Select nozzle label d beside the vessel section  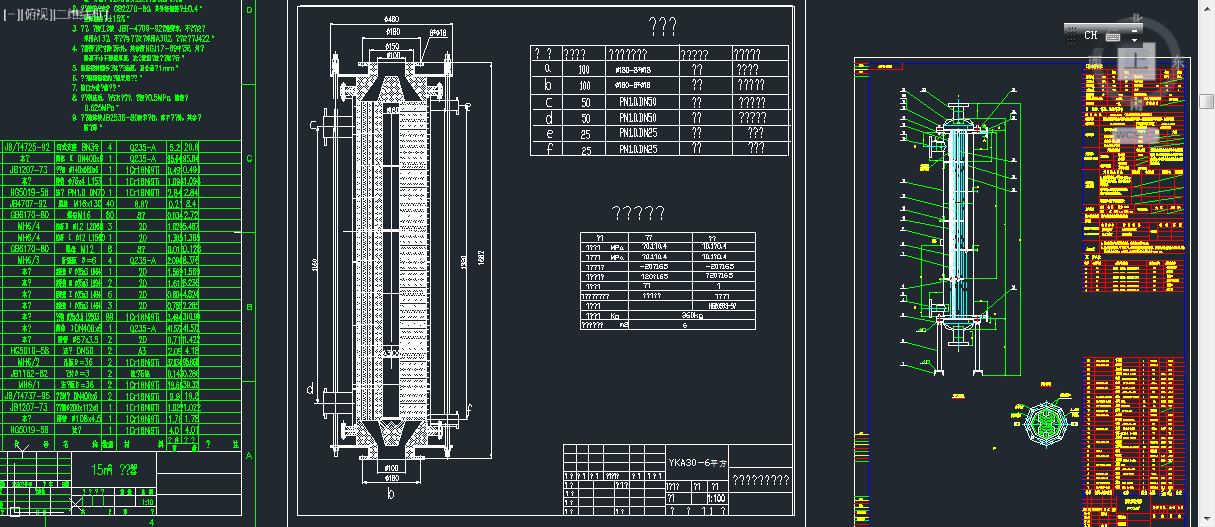pyautogui.click(x=309, y=388)
